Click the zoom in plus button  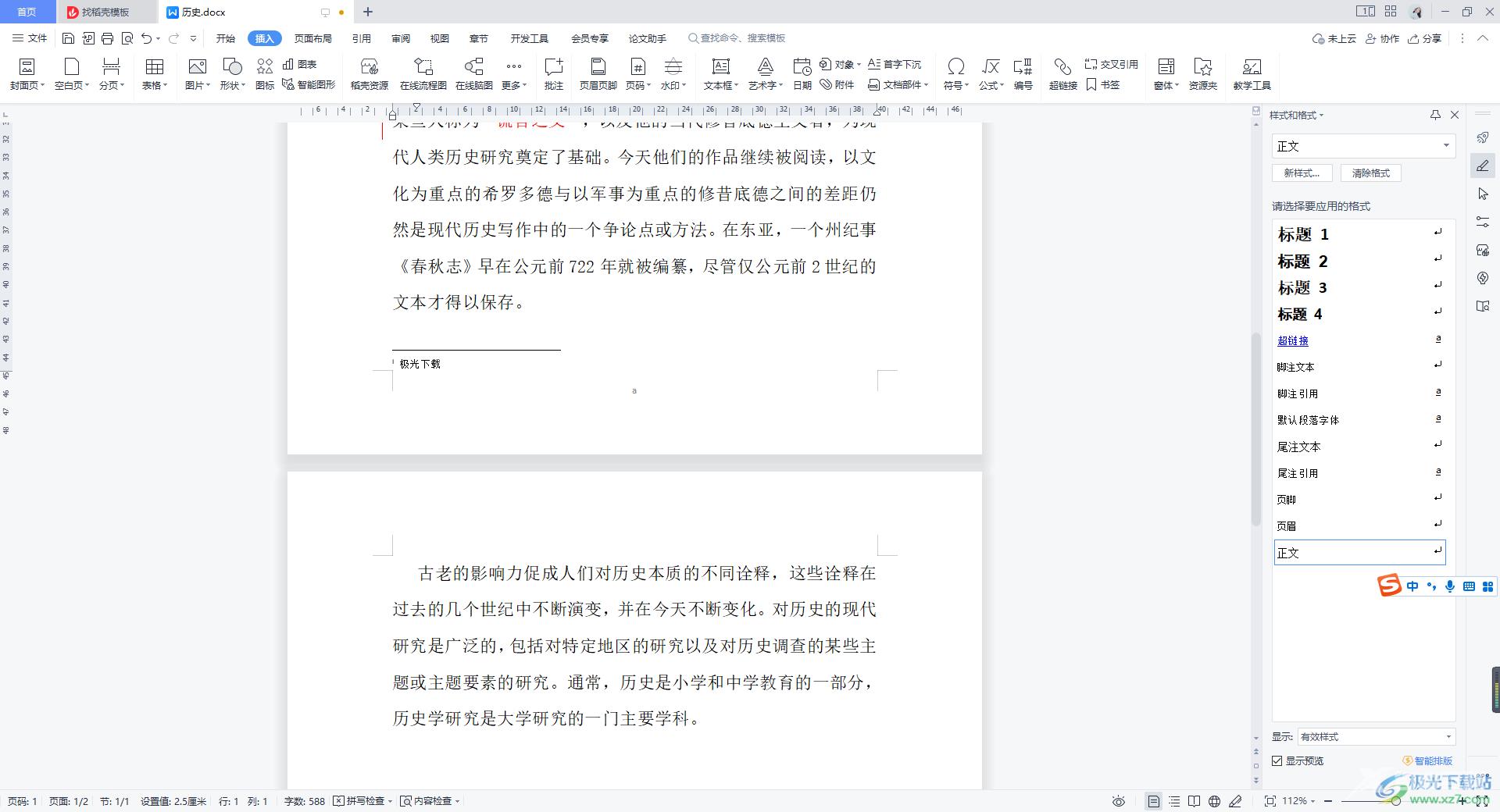[x=1462, y=801]
